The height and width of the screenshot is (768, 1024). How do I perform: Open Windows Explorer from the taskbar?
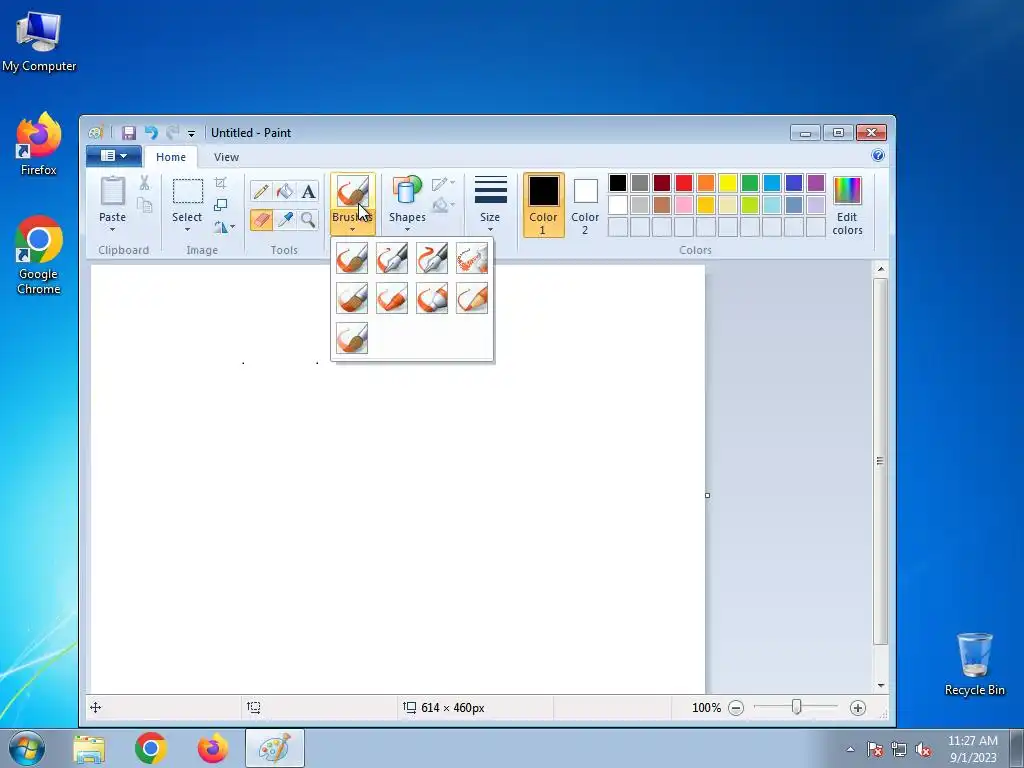click(x=89, y=748)
